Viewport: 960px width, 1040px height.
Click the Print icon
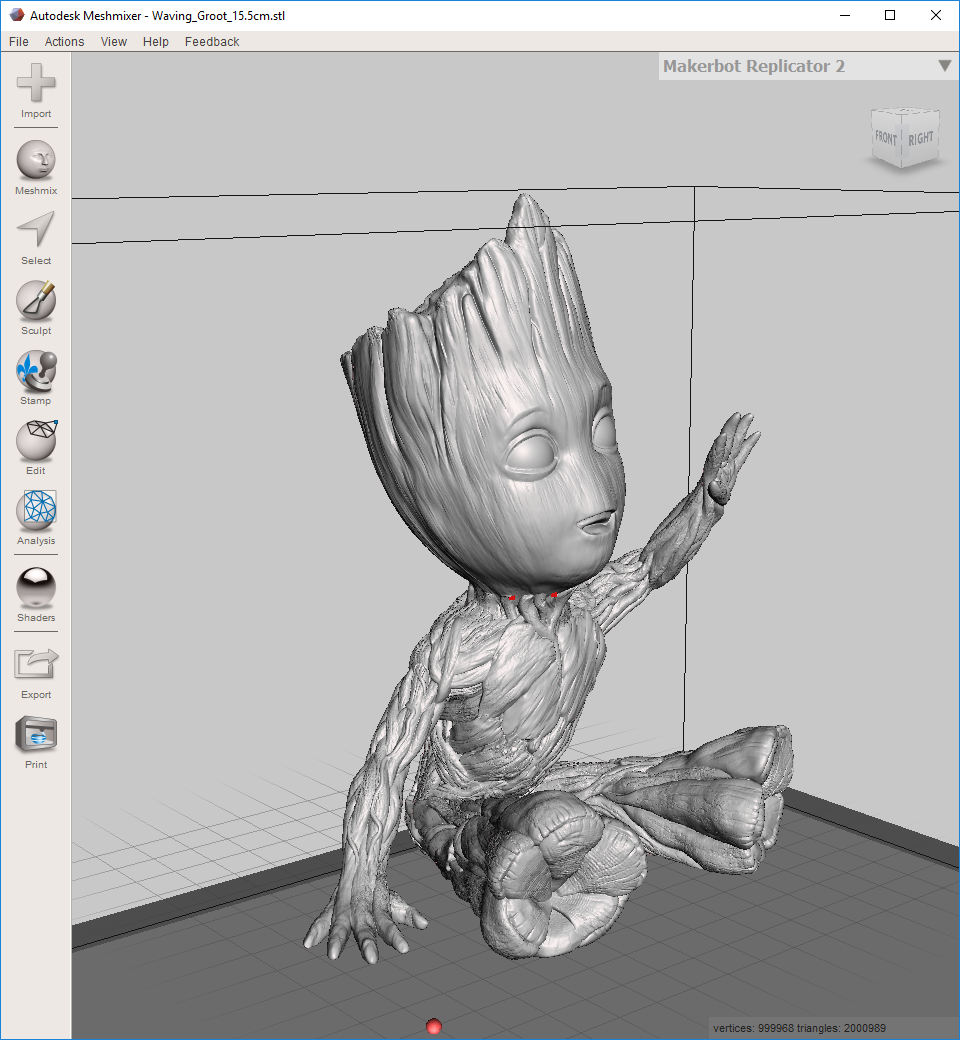pyautogui.click(x=36, y=734)
